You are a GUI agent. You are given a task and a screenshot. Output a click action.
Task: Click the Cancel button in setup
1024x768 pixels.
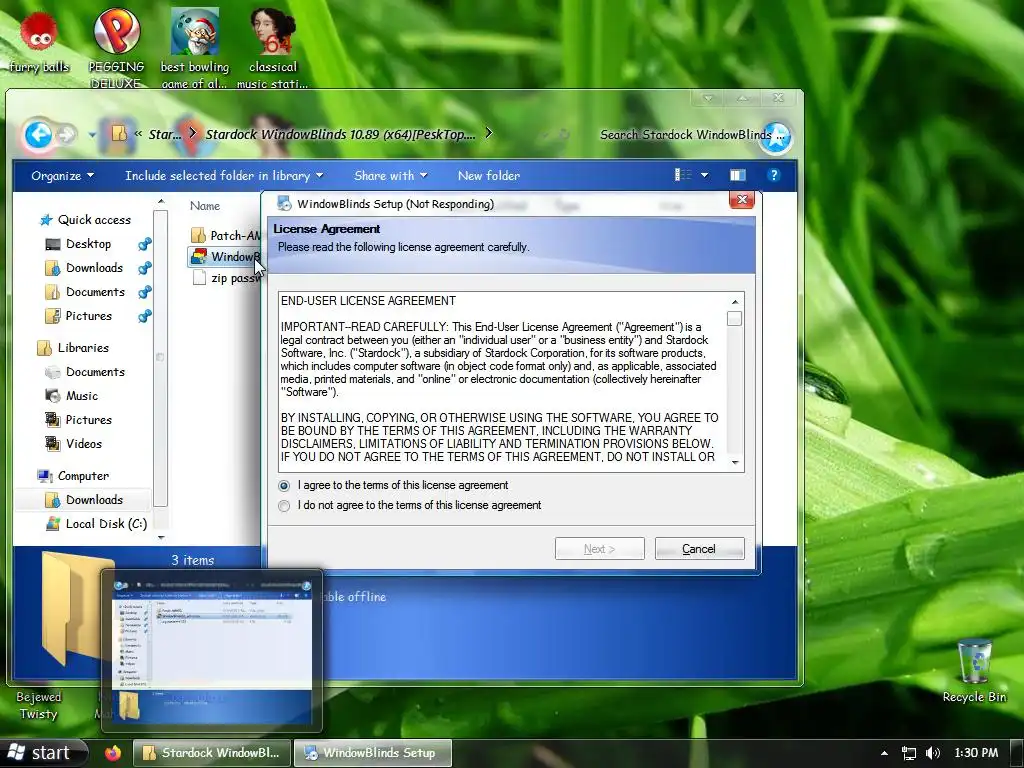(699, 549)
